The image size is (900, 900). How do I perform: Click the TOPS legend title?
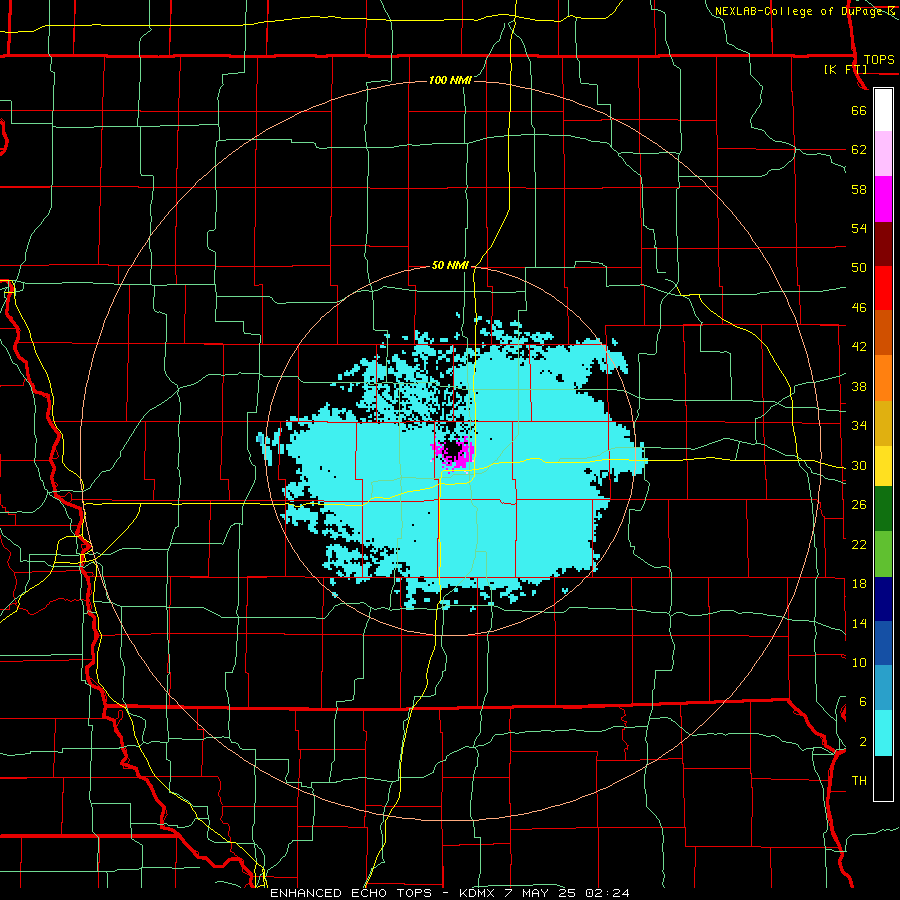coord(879,60)
